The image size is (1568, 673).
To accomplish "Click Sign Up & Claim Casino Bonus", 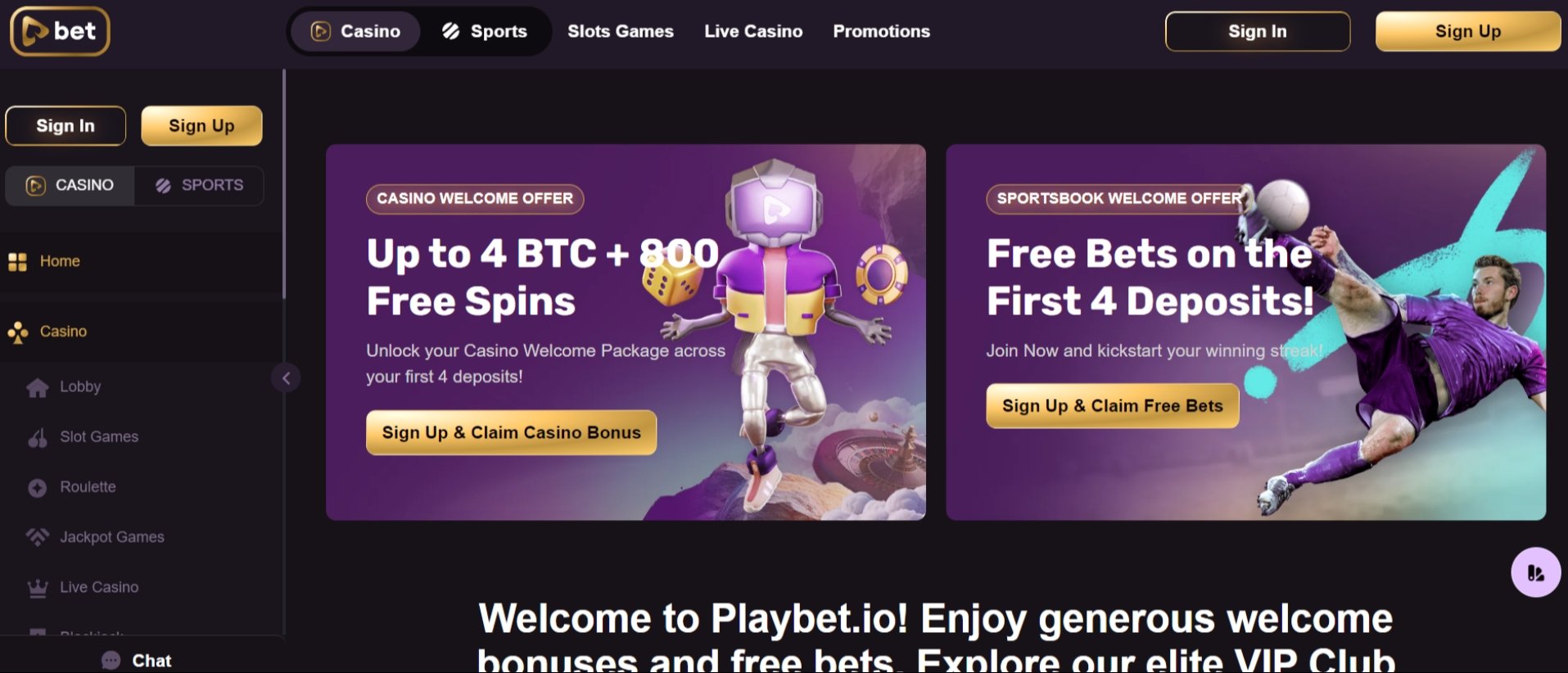I will point(510,432).
